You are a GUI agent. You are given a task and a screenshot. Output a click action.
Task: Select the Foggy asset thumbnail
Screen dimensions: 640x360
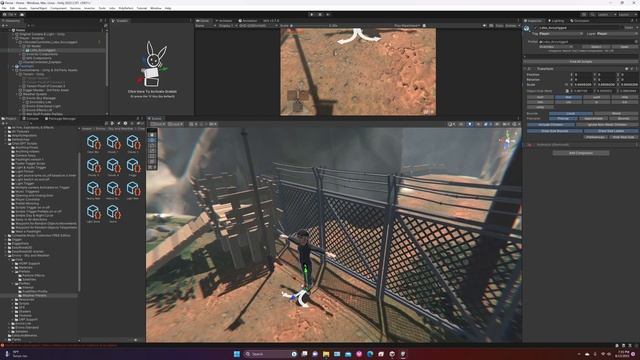133,167
